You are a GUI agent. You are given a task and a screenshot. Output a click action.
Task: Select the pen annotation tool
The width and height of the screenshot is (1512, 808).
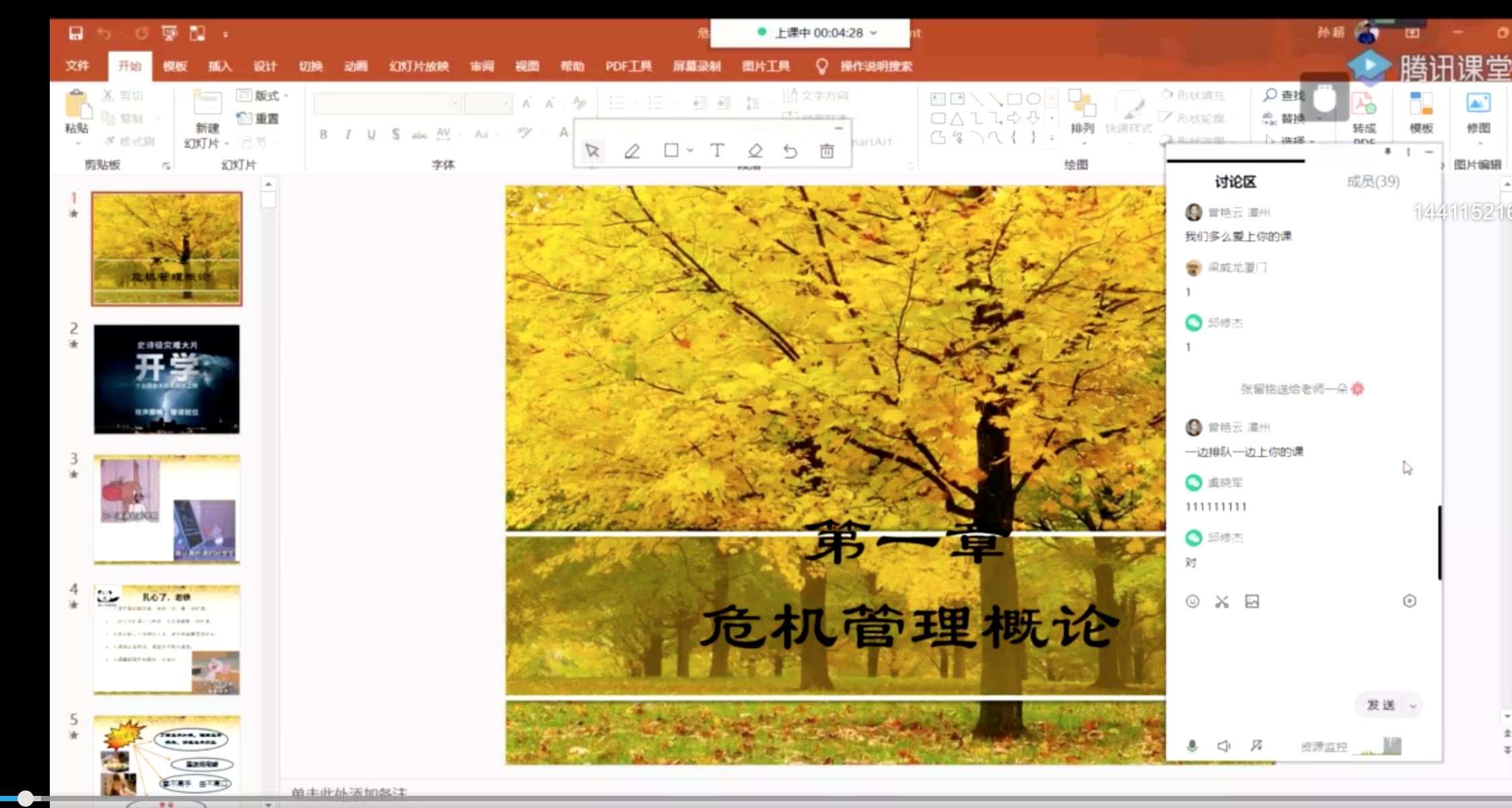[x=631, y=151]
